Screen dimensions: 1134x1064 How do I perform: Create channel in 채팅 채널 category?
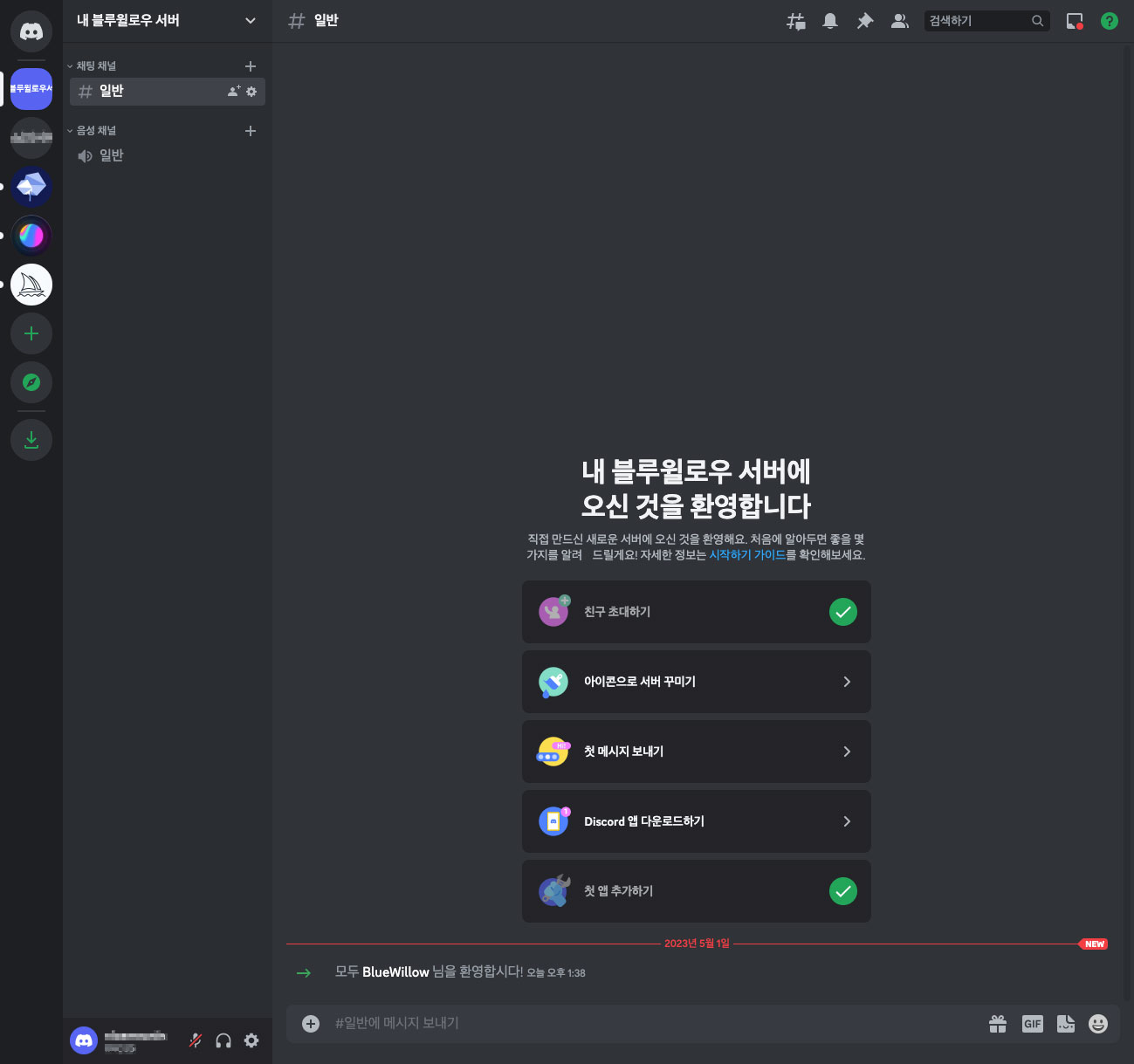point(251,66)
